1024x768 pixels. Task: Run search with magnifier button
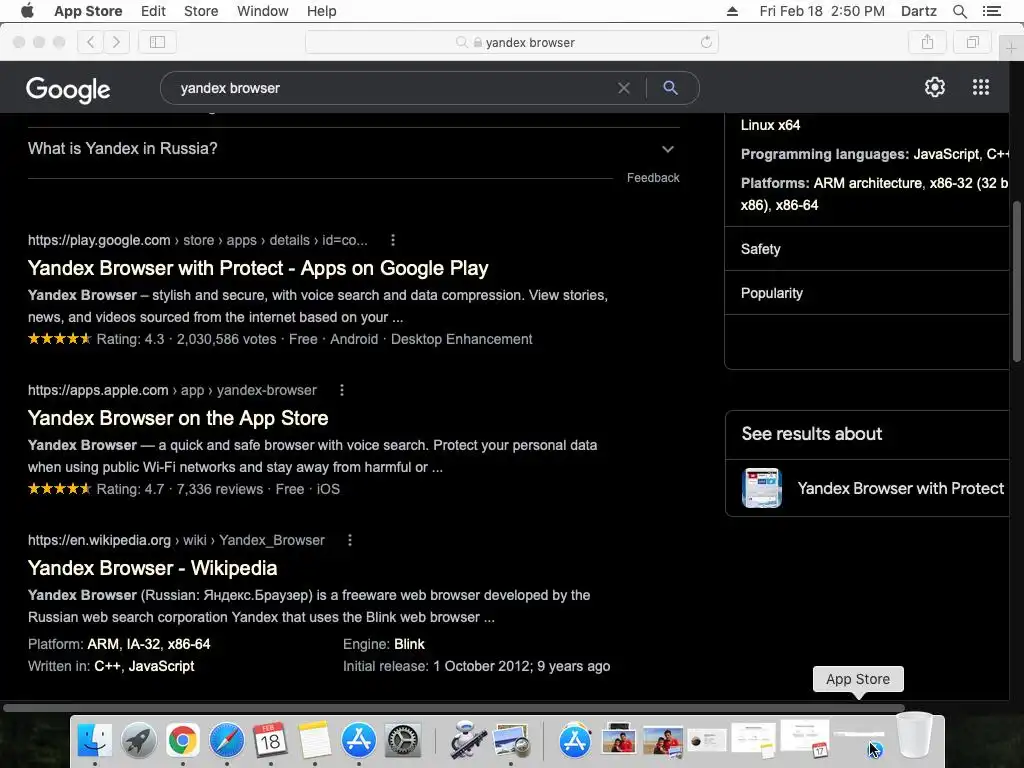670,88
